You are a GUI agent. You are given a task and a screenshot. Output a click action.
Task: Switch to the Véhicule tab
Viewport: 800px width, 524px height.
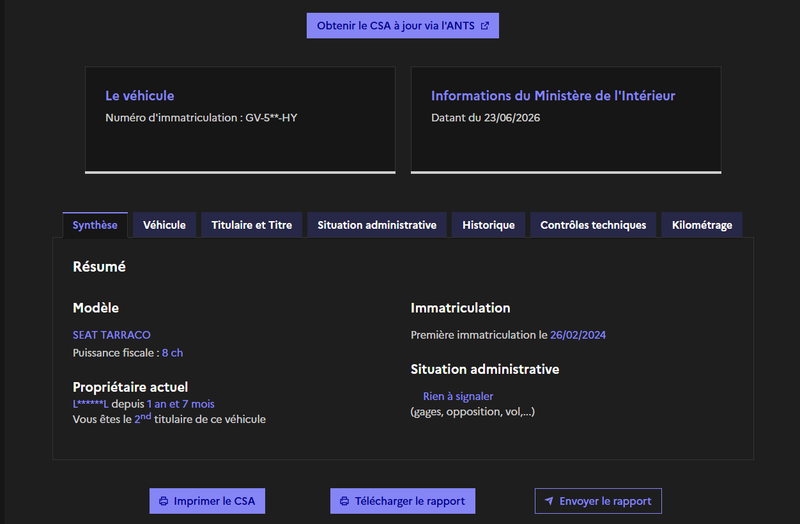point(164,225)
